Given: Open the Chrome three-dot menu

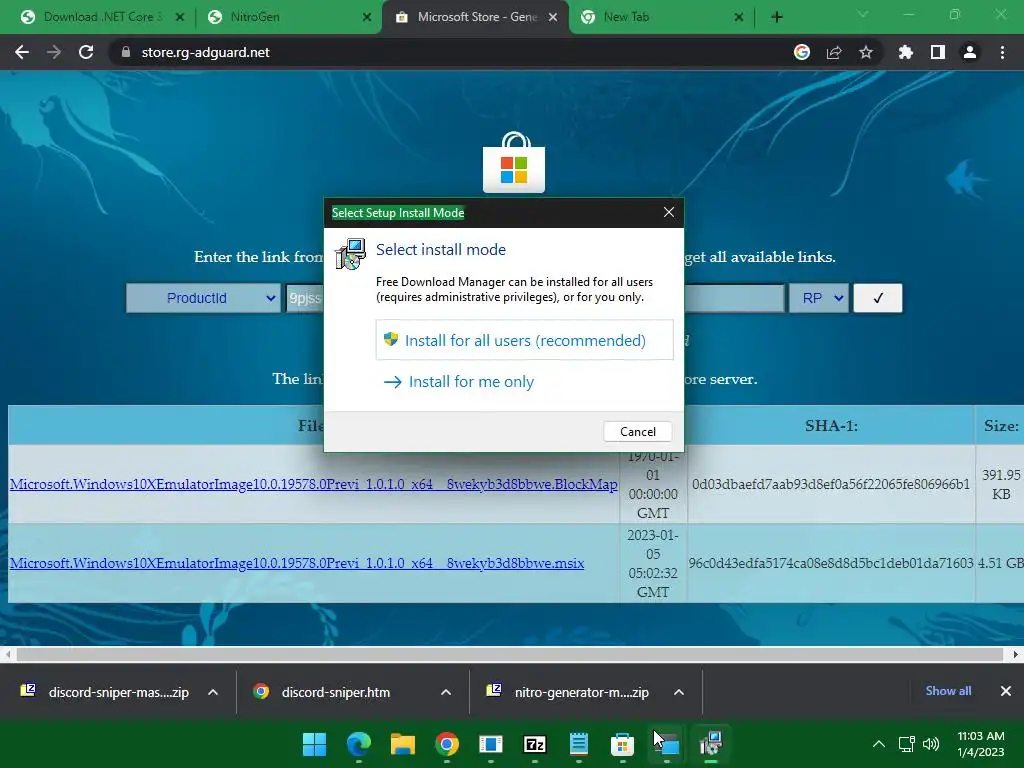Looking at the screenshot, I should tap(1002, 52).
